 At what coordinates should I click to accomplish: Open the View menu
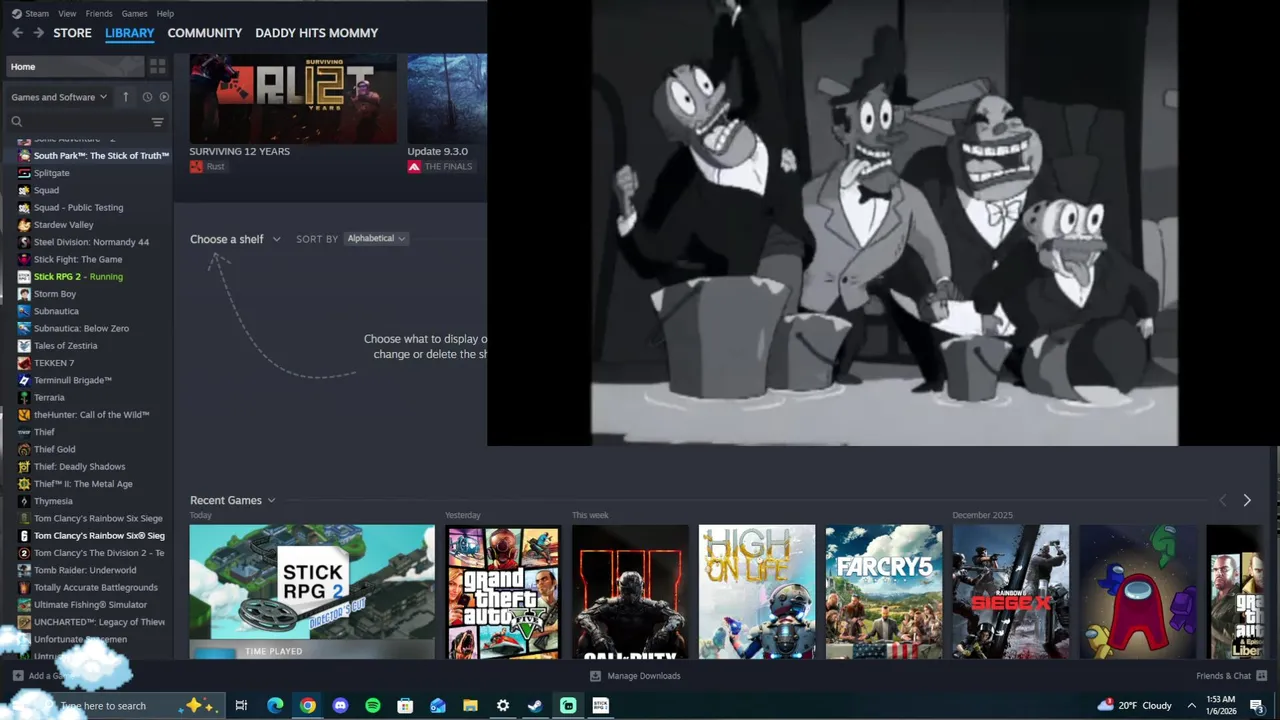(x=67, y=13)
